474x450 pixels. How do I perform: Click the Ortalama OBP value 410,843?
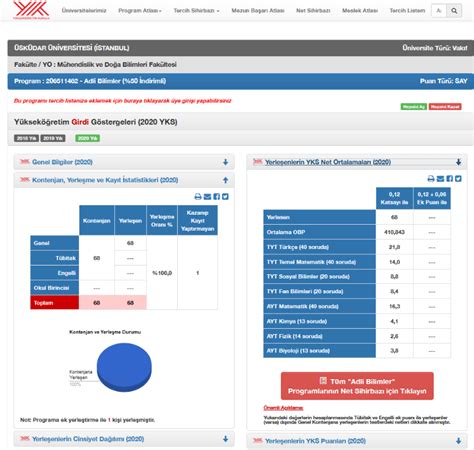pyautogui.click(x=394, y=232)
